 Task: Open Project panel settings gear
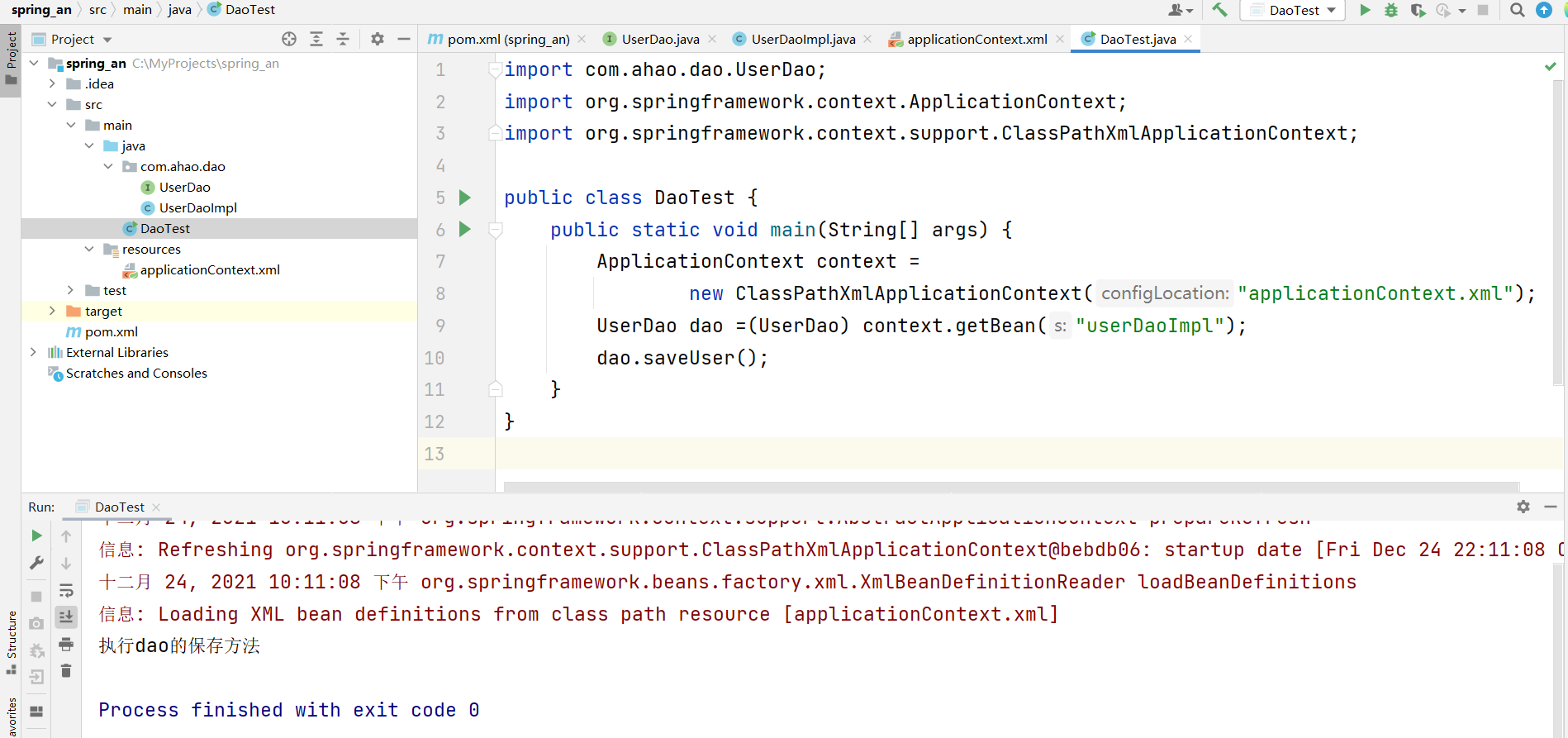[x=378, y=39]
